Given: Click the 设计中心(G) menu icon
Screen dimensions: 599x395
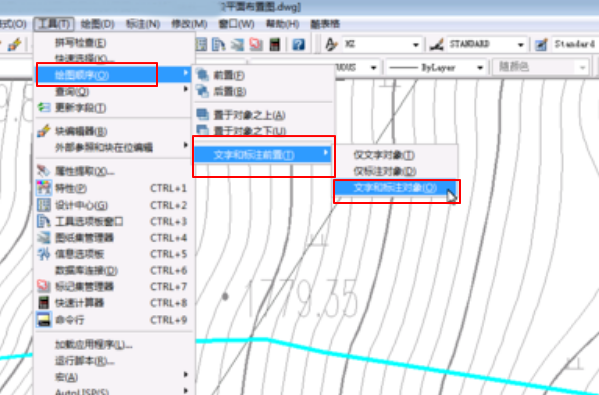Looking at the screenshot, I should point(44,205).
